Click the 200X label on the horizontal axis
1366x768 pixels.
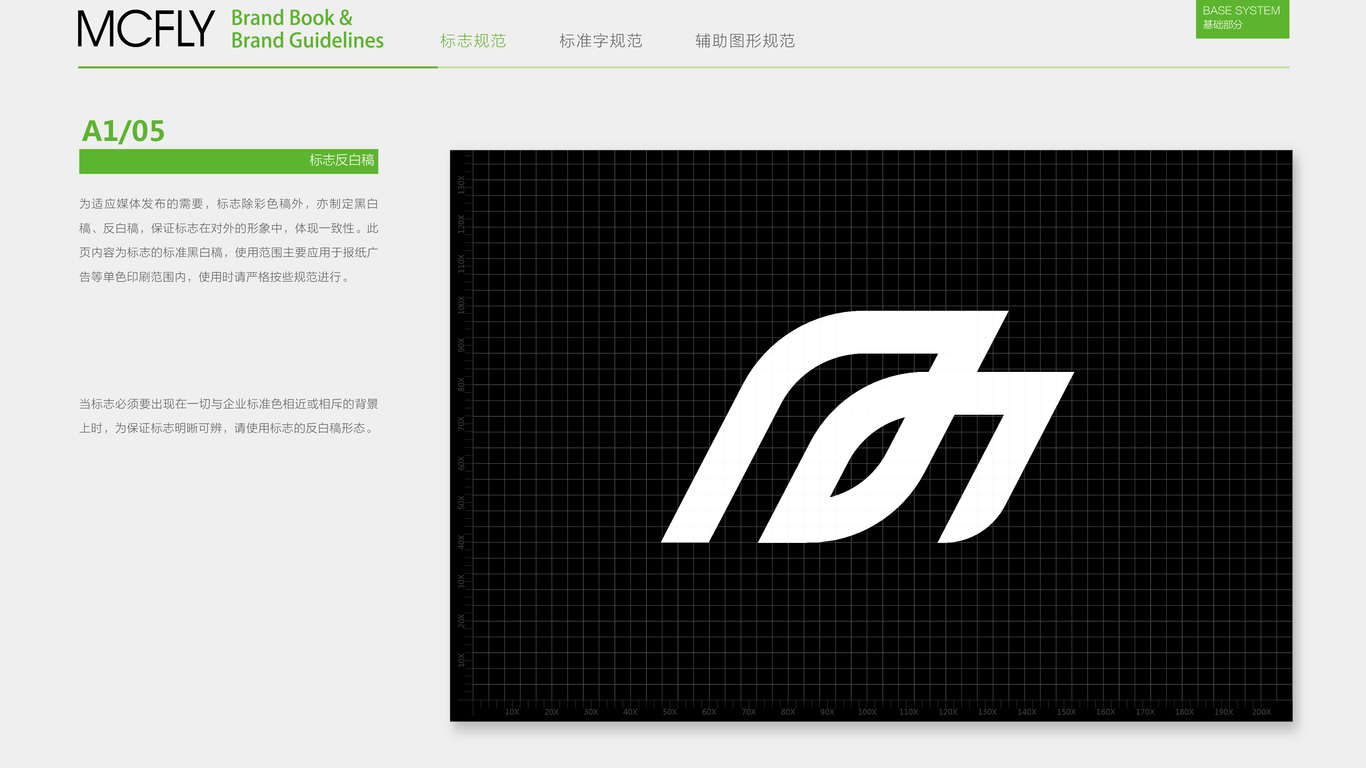click(x=1262, y=712)
